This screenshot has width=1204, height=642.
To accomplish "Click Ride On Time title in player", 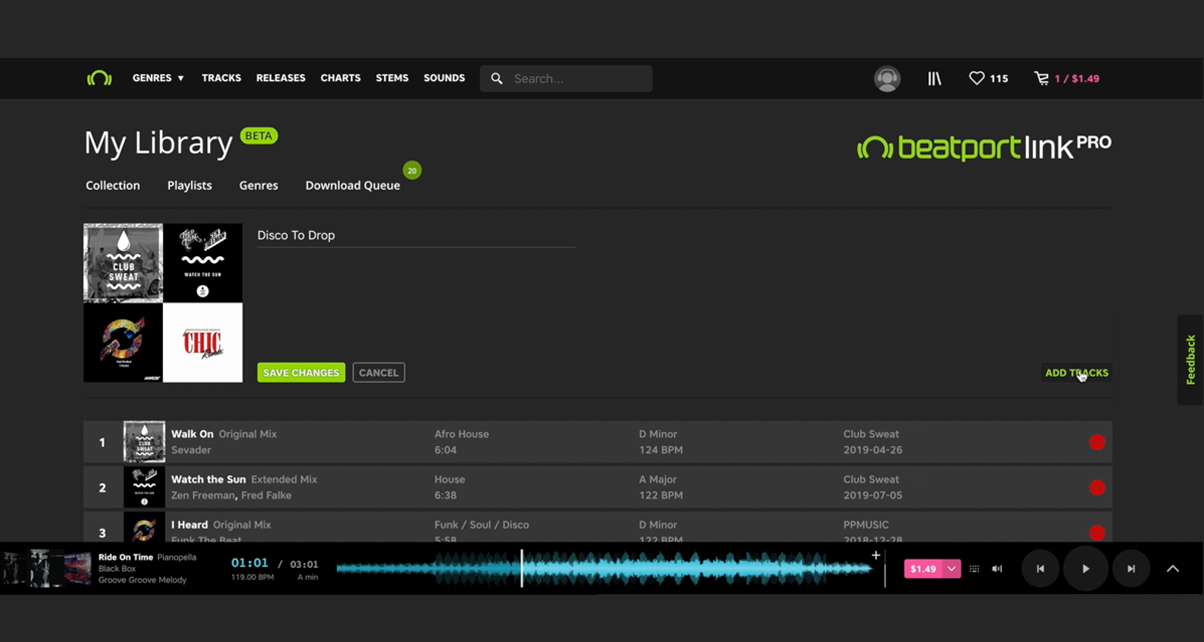I will [125, 557].
